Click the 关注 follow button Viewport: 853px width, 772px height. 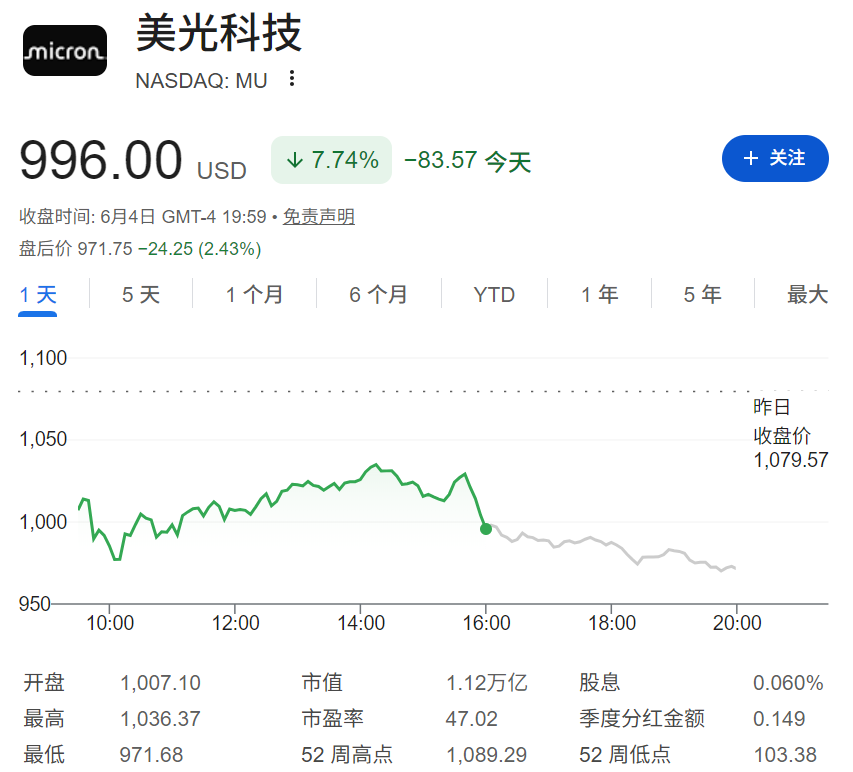775,158
